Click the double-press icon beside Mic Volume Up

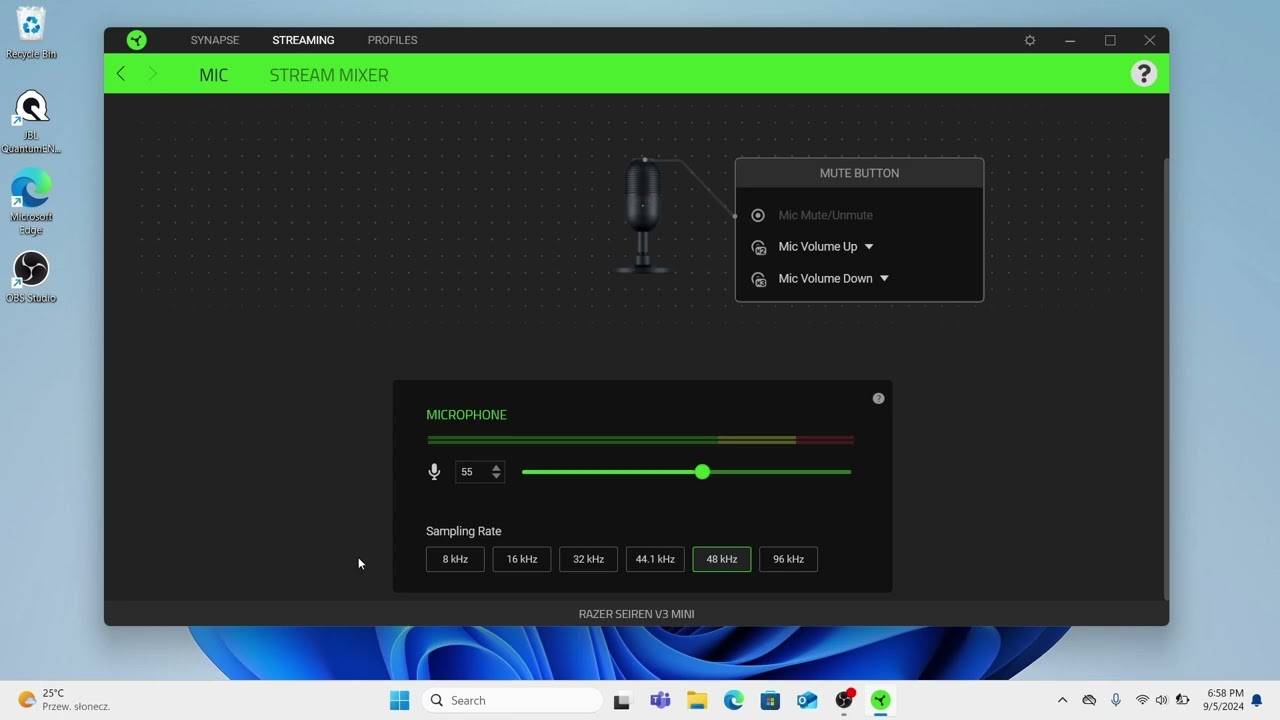[759, 247]
